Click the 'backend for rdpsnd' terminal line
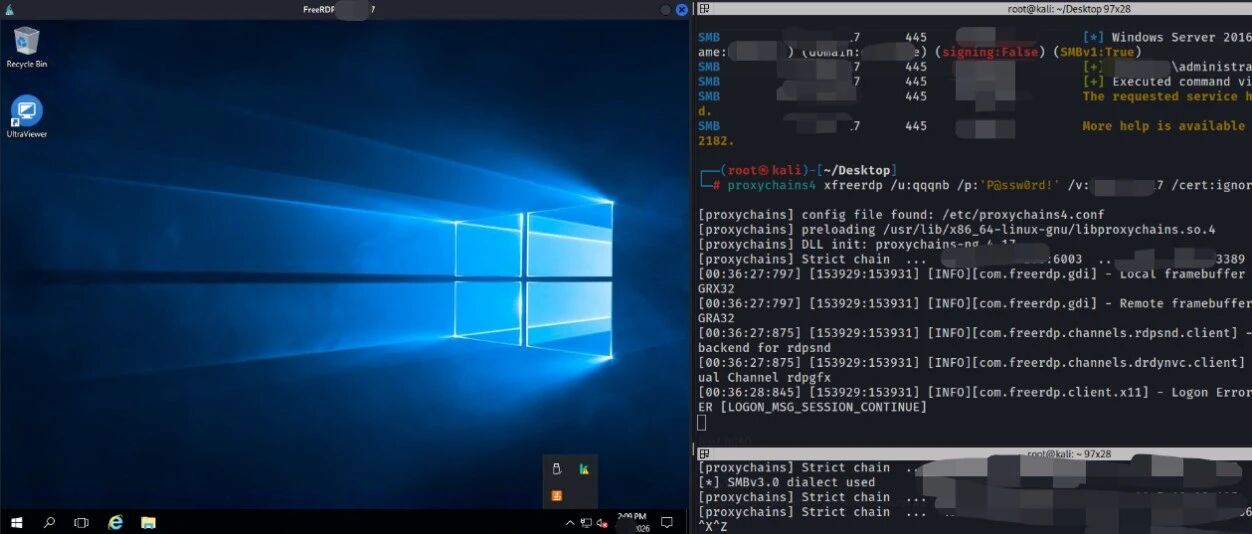Image resolution: width=1252 pixels, height=534 pixels. 764,348
